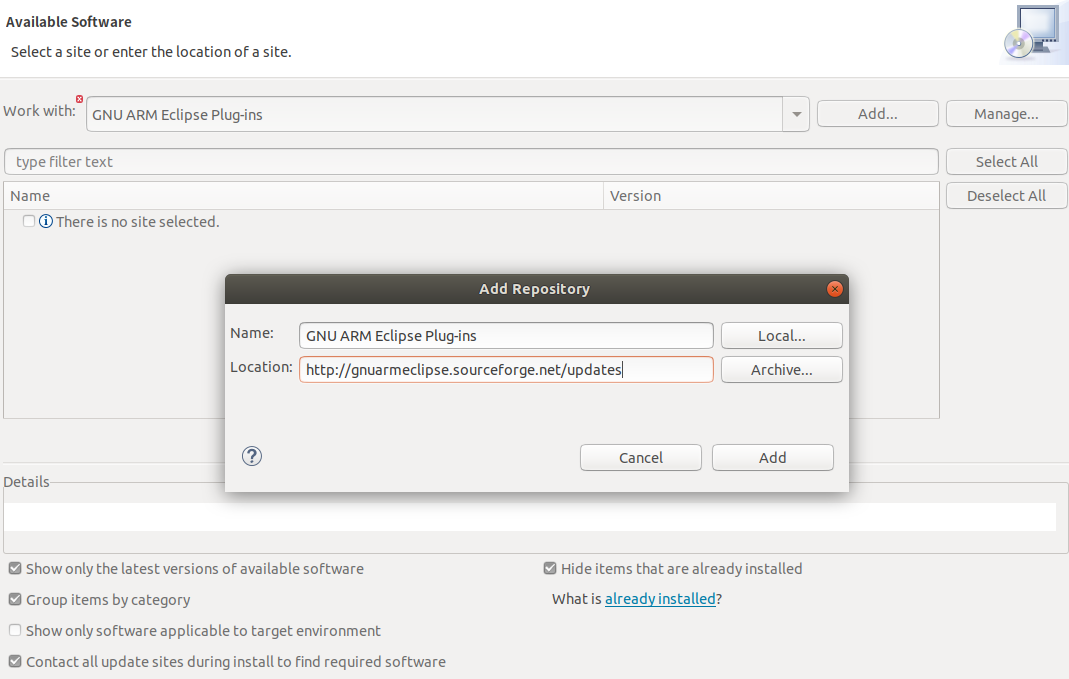
Task: Enable 'Show only software applicable to target environment'
Action: (15, 630)
